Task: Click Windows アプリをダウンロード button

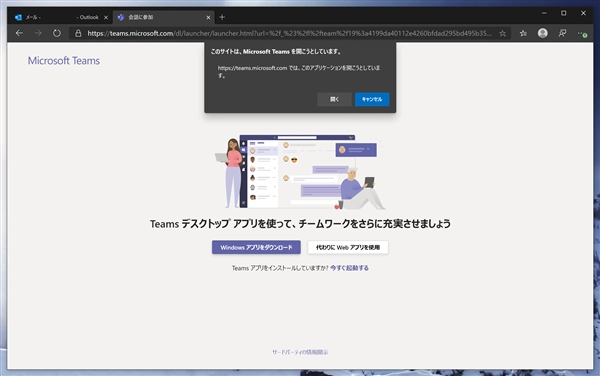Action: pyautogui.click(x=256, y=247)
